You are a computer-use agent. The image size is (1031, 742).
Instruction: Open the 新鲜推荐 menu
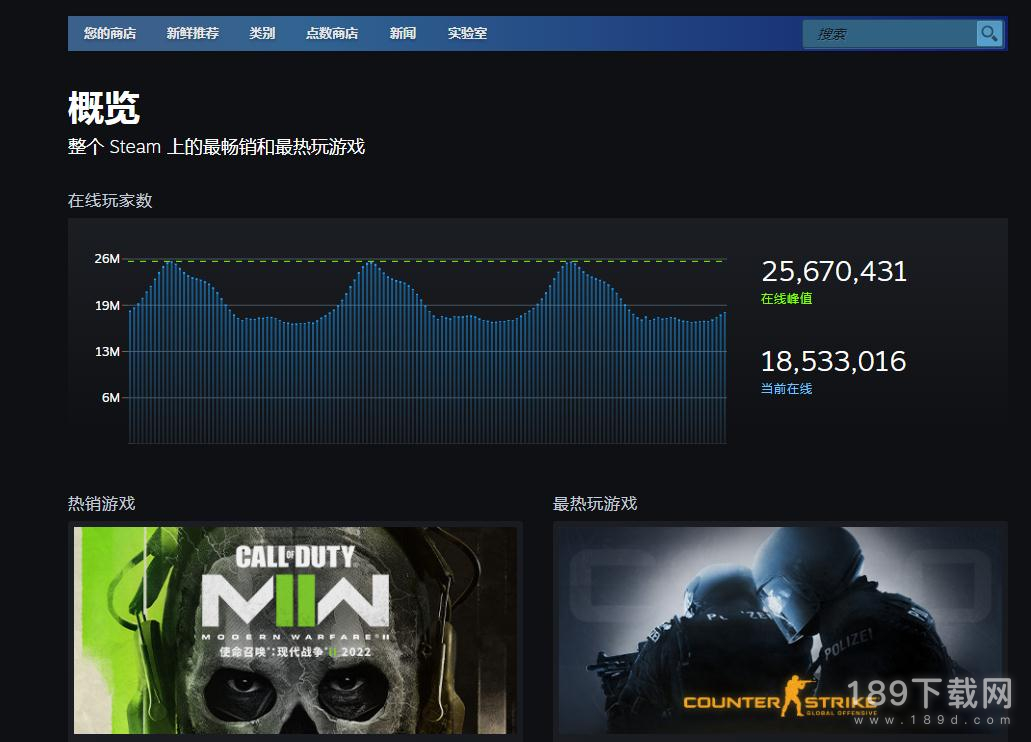(x=193, y=34)
